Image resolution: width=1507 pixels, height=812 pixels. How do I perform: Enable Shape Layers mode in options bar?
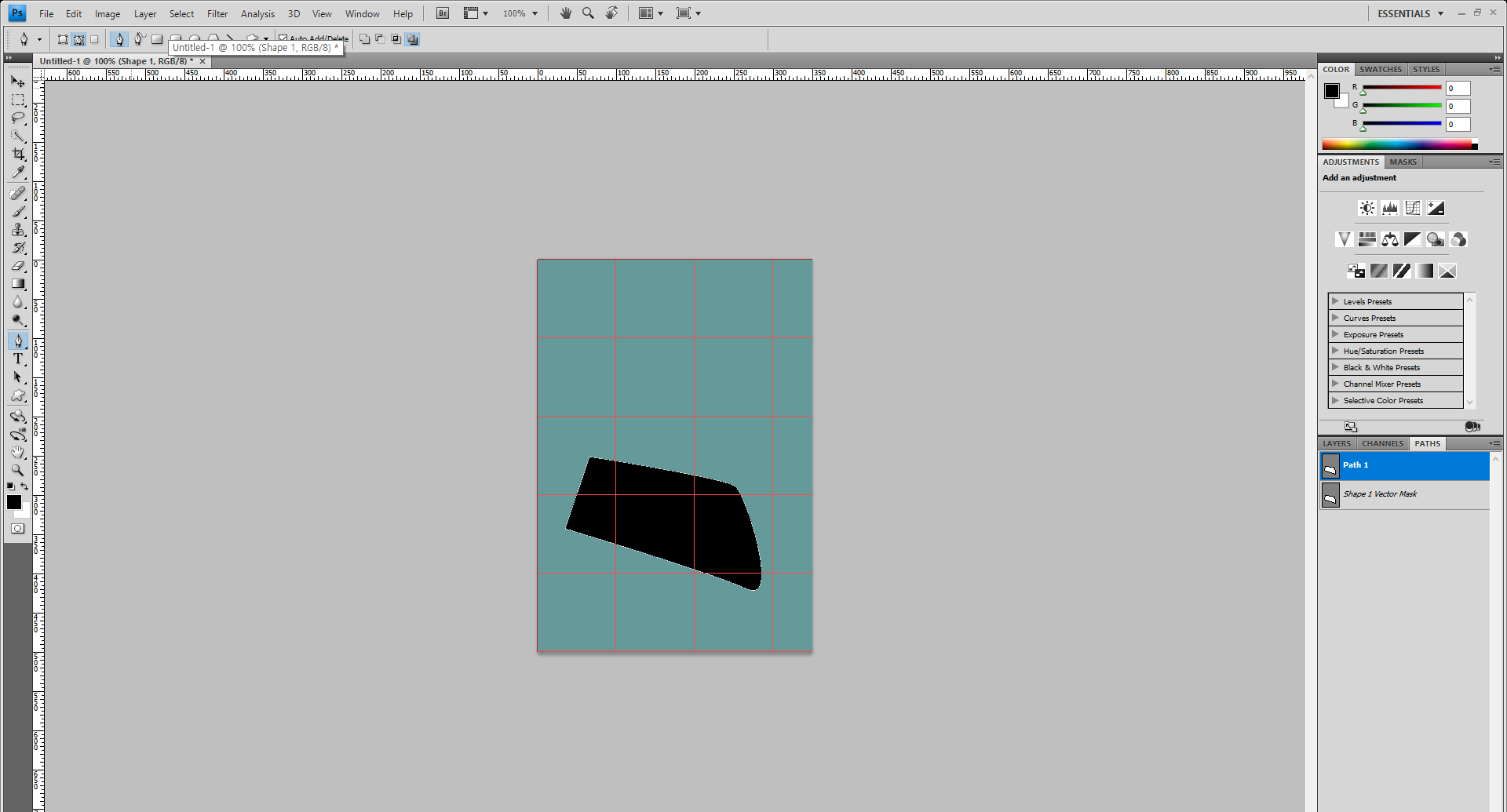63,39
